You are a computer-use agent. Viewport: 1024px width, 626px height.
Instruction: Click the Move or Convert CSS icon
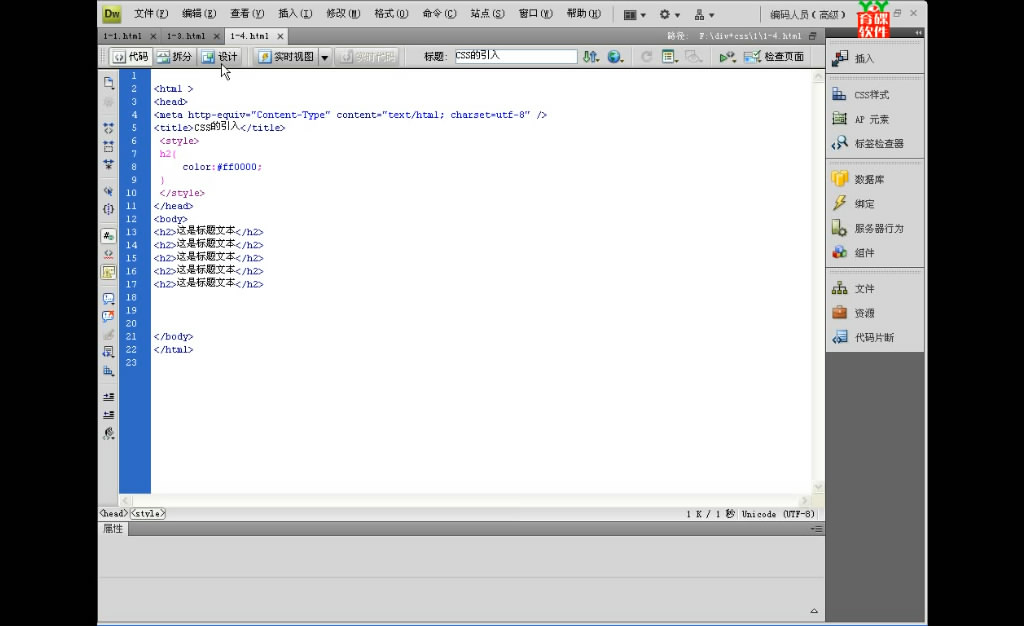[x=108, y=371]
